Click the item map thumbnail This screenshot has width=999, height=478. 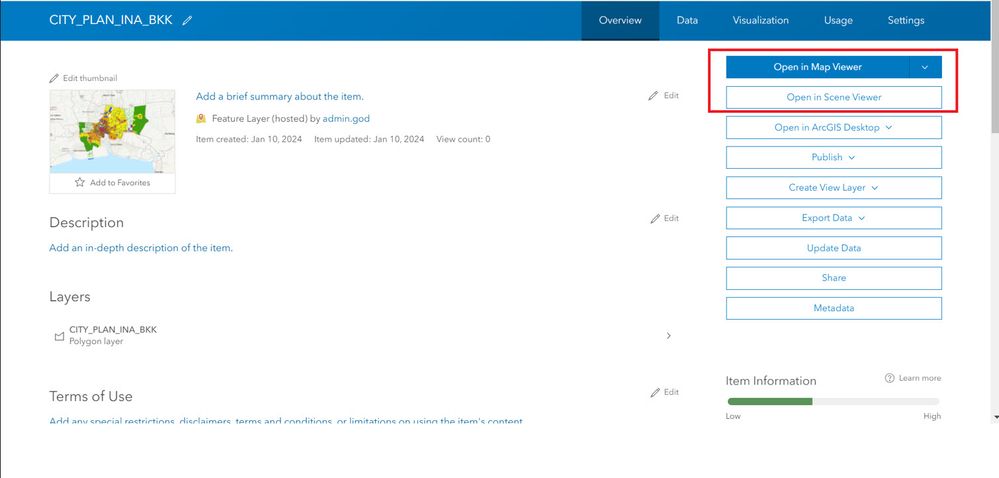[x=112, y=131]
